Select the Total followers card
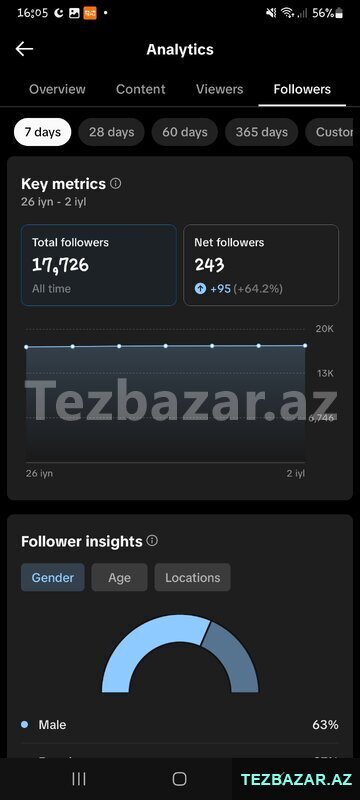Screen dimensions: 360x800 99,265
